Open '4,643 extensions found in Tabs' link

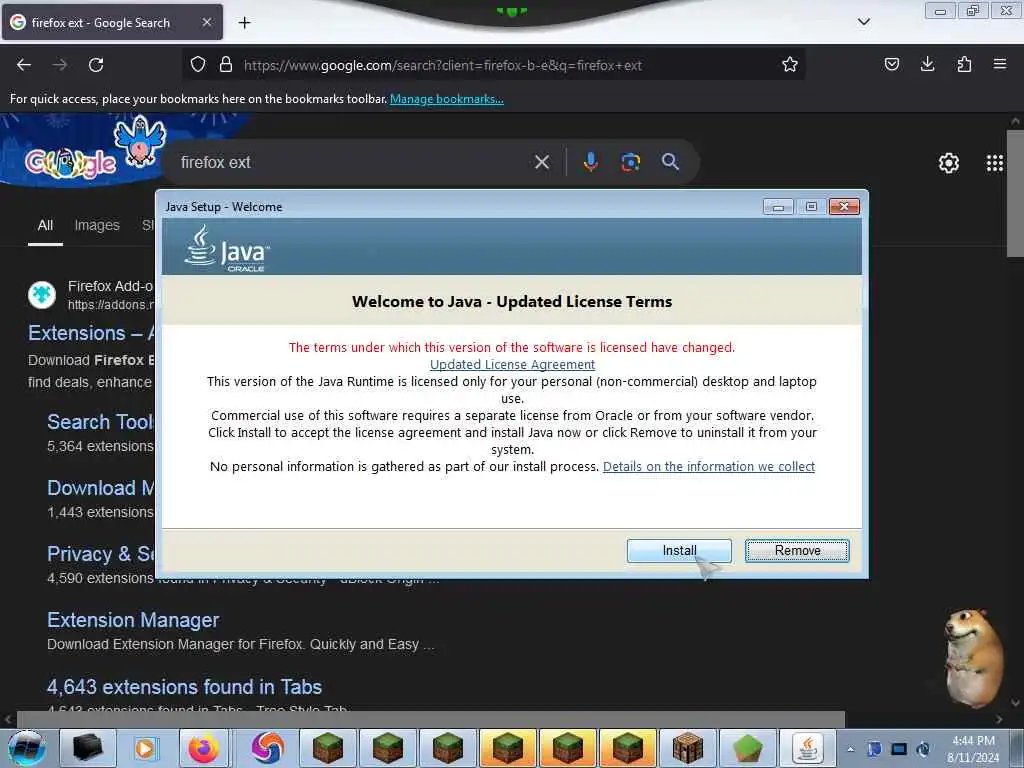tap(184, 686)
